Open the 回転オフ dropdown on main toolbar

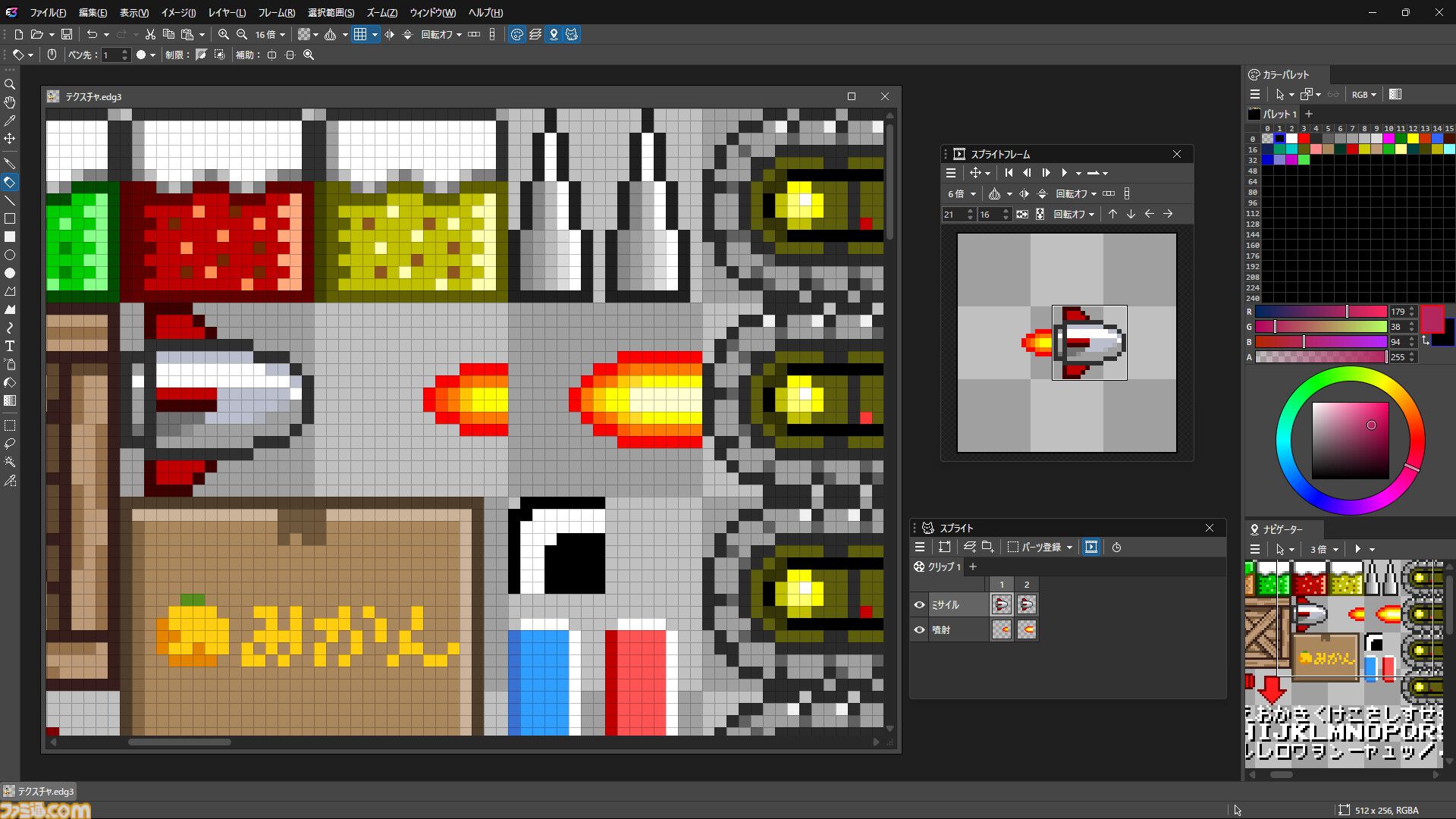pos(441,34)
